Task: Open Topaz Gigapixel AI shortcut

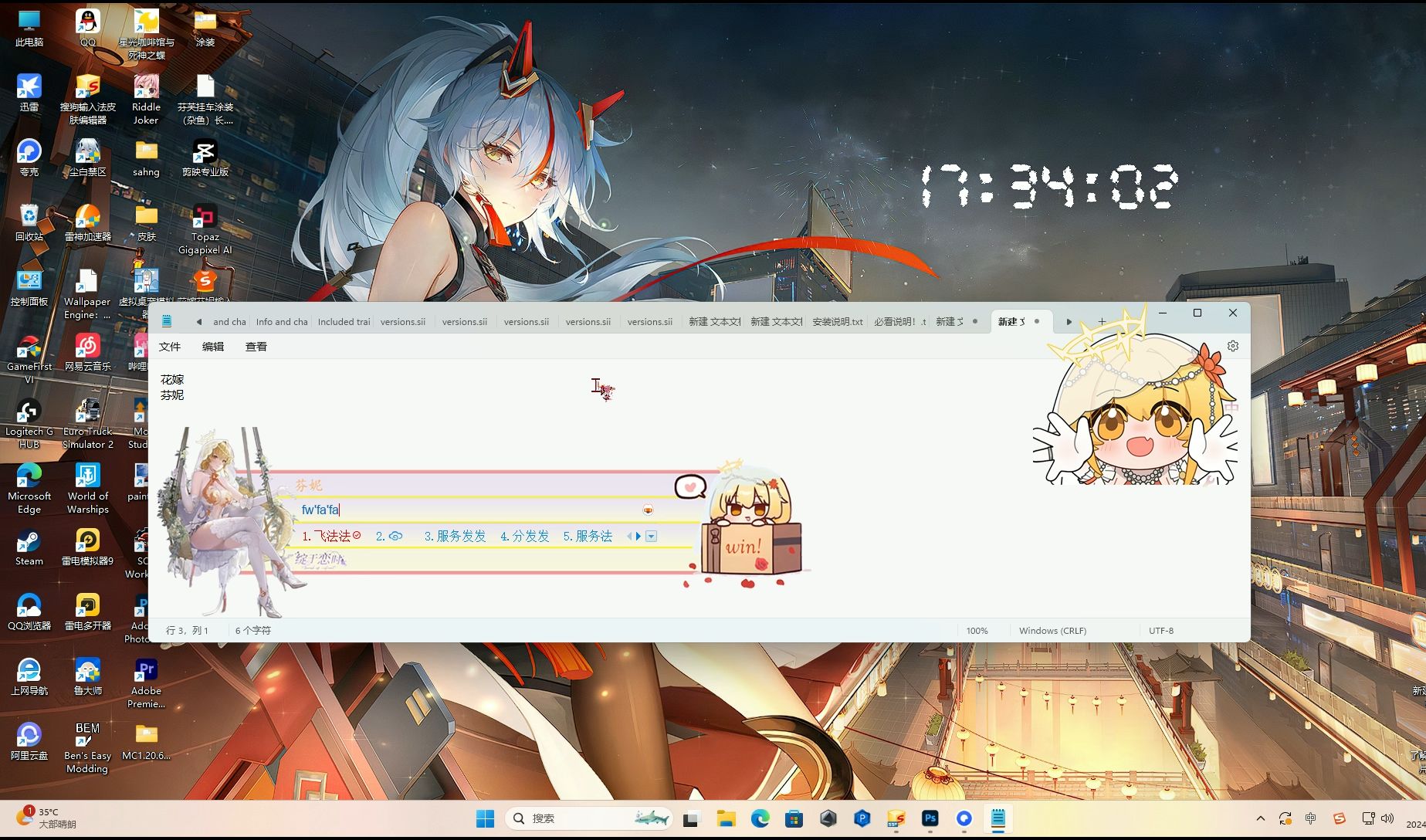Action: coord(205,229)
